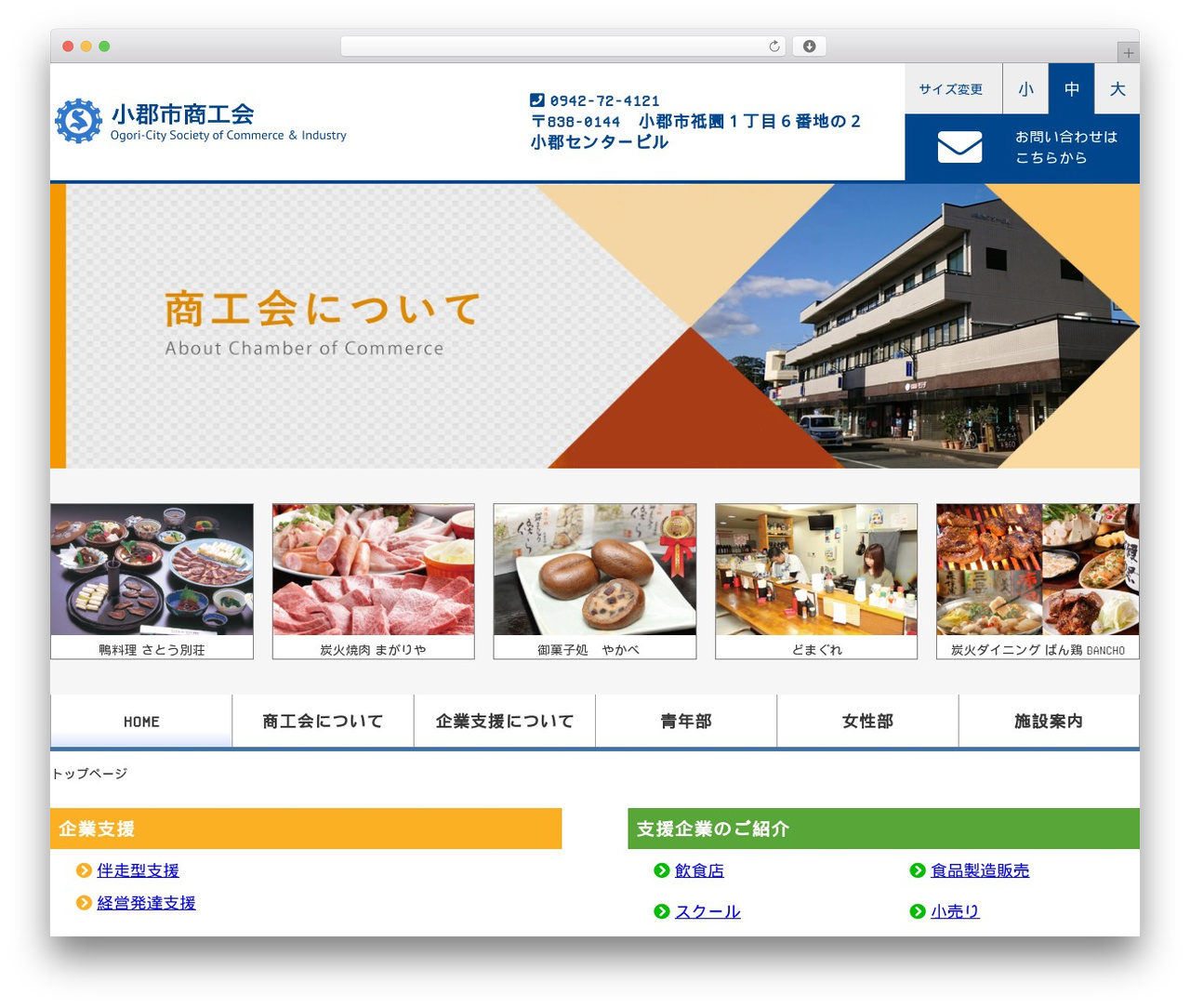Click the 企業支援 orange section header

[306, 829]
